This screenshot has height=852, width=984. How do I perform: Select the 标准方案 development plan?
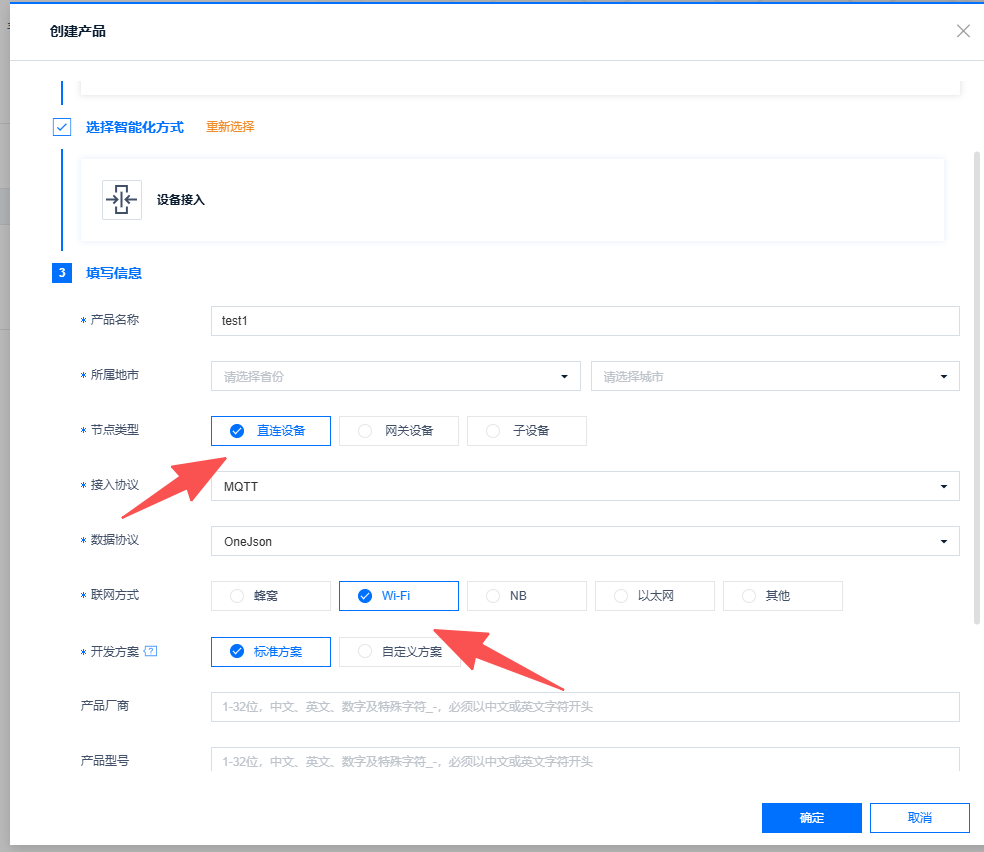[270, 652]
